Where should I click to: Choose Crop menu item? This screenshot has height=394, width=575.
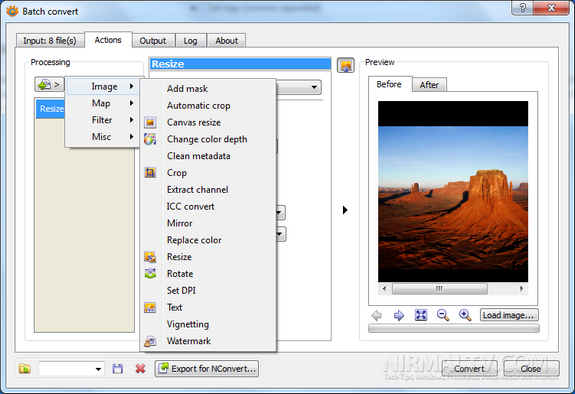pos(208,173)
